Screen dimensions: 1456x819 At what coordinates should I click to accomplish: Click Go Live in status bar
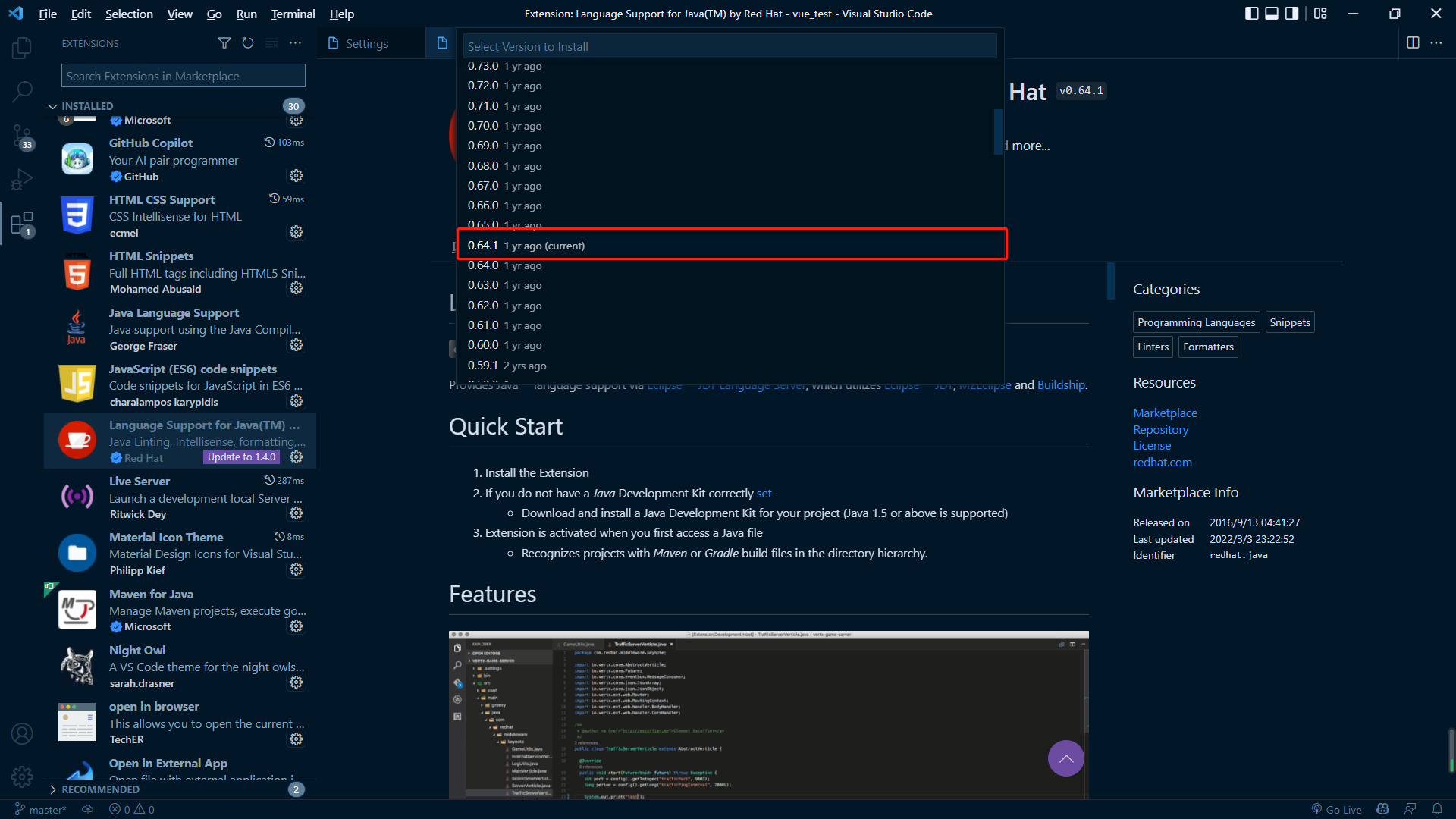[x=1336, y=809]
